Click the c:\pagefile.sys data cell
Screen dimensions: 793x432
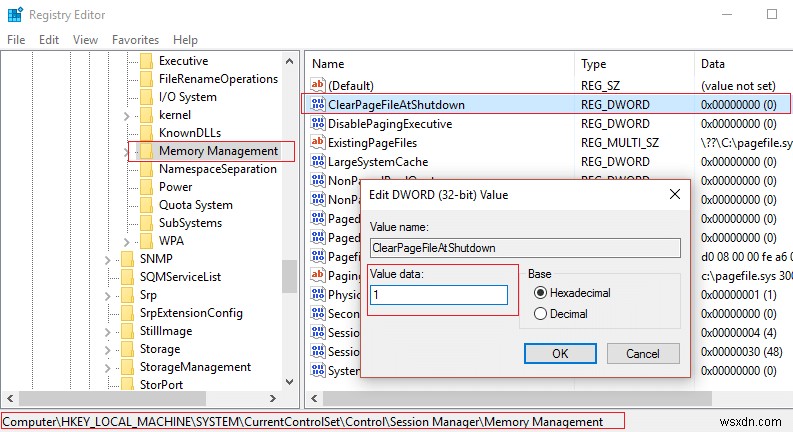click(746, 276)
